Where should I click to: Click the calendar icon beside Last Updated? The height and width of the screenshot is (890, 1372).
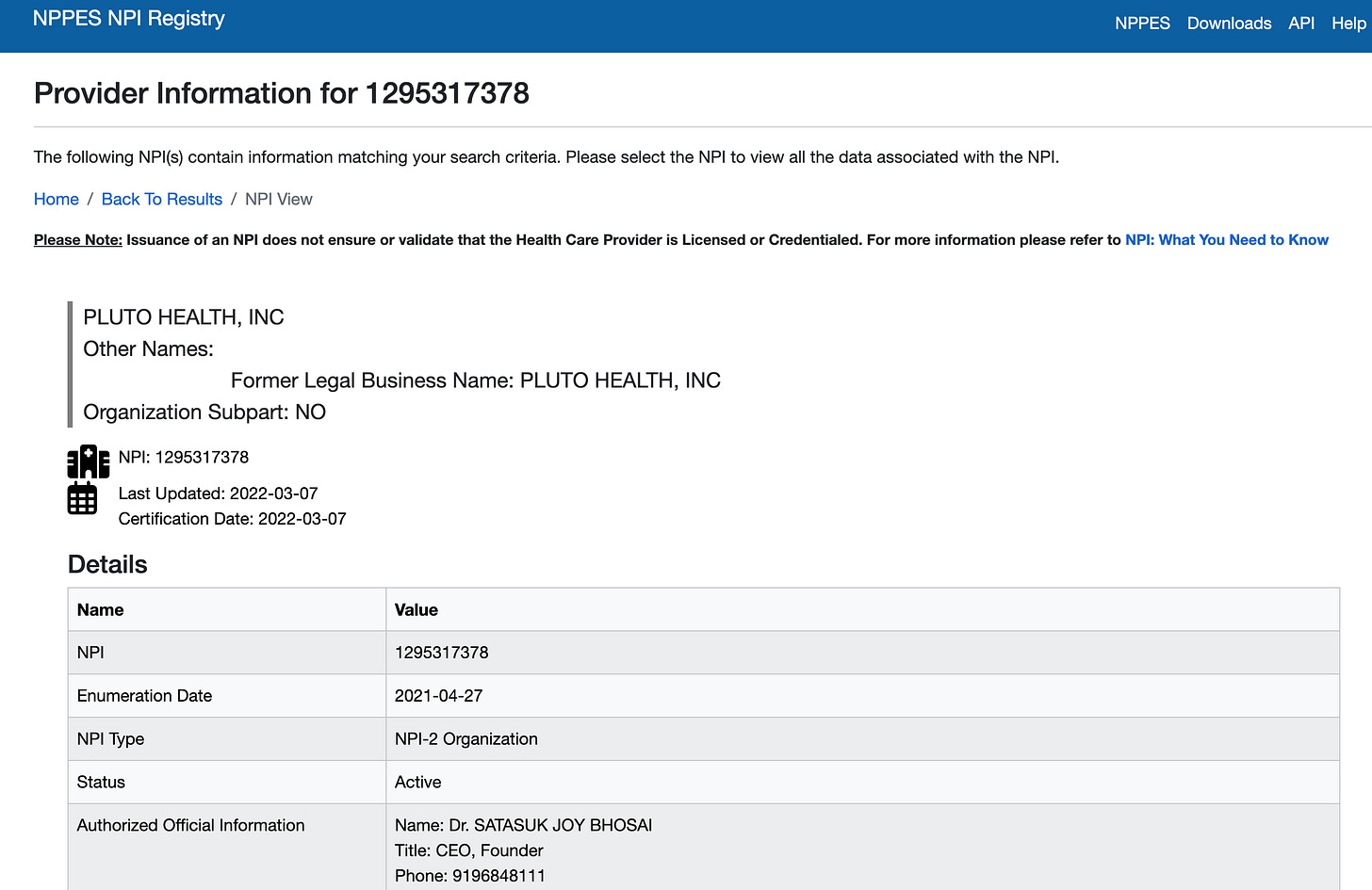coord(82,498)
